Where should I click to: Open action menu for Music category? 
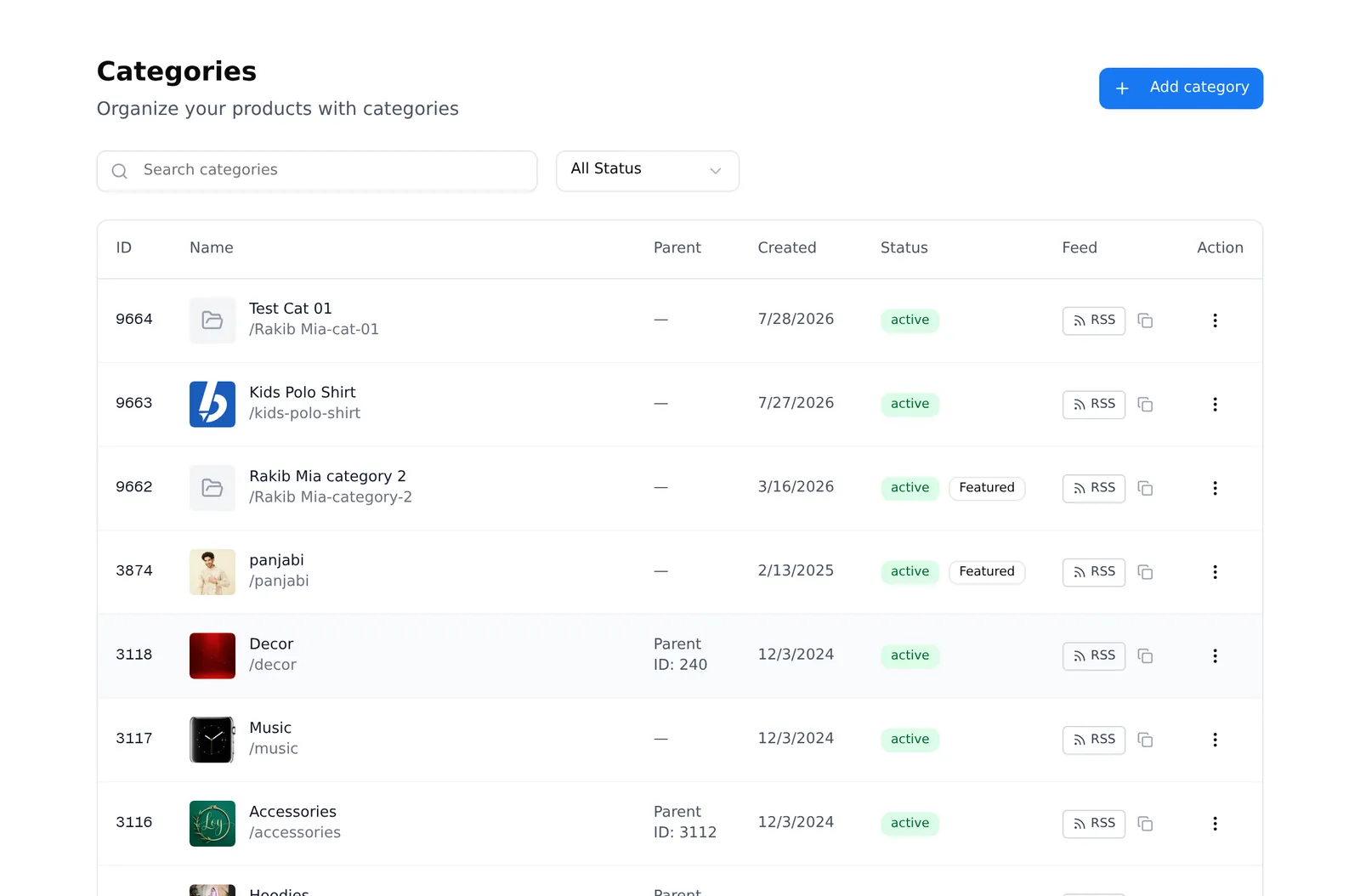pos(1215,740)
